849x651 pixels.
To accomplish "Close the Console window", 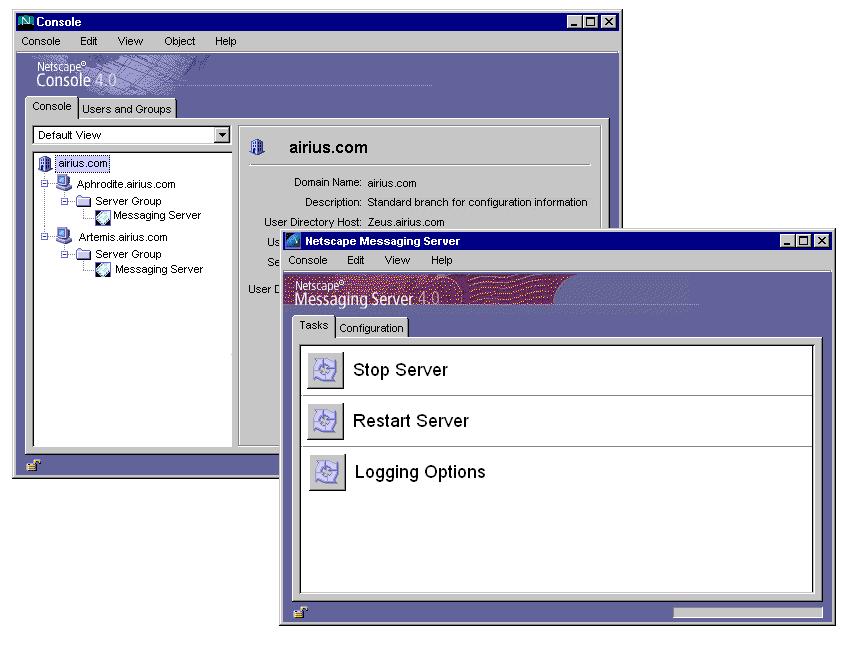I will pos(609,22).
